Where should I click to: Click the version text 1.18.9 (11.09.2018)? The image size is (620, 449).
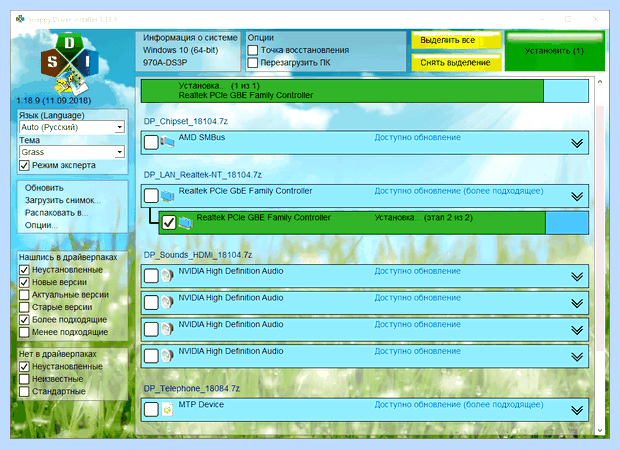[54, 100]
